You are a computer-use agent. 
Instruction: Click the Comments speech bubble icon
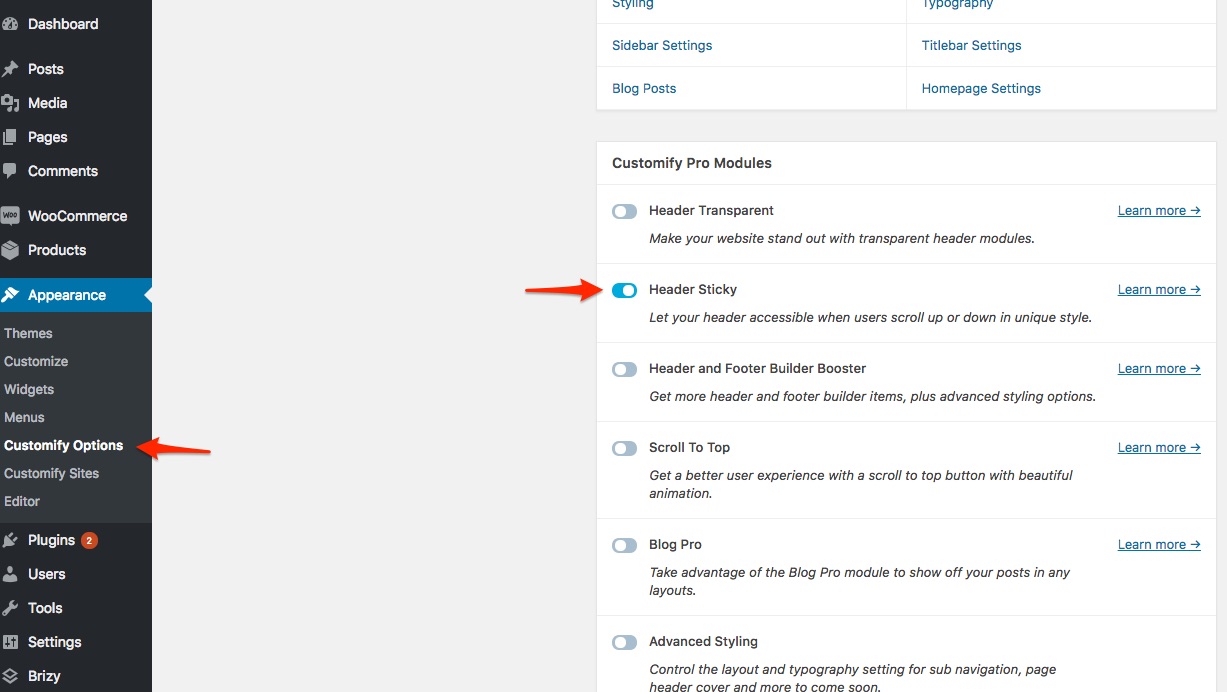point(10,171)
